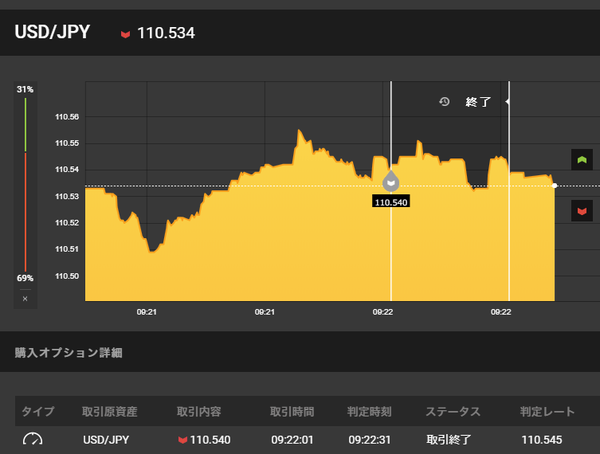
Task: Click the red down arrow in 取引内容 cell
Action: point(183,440)
